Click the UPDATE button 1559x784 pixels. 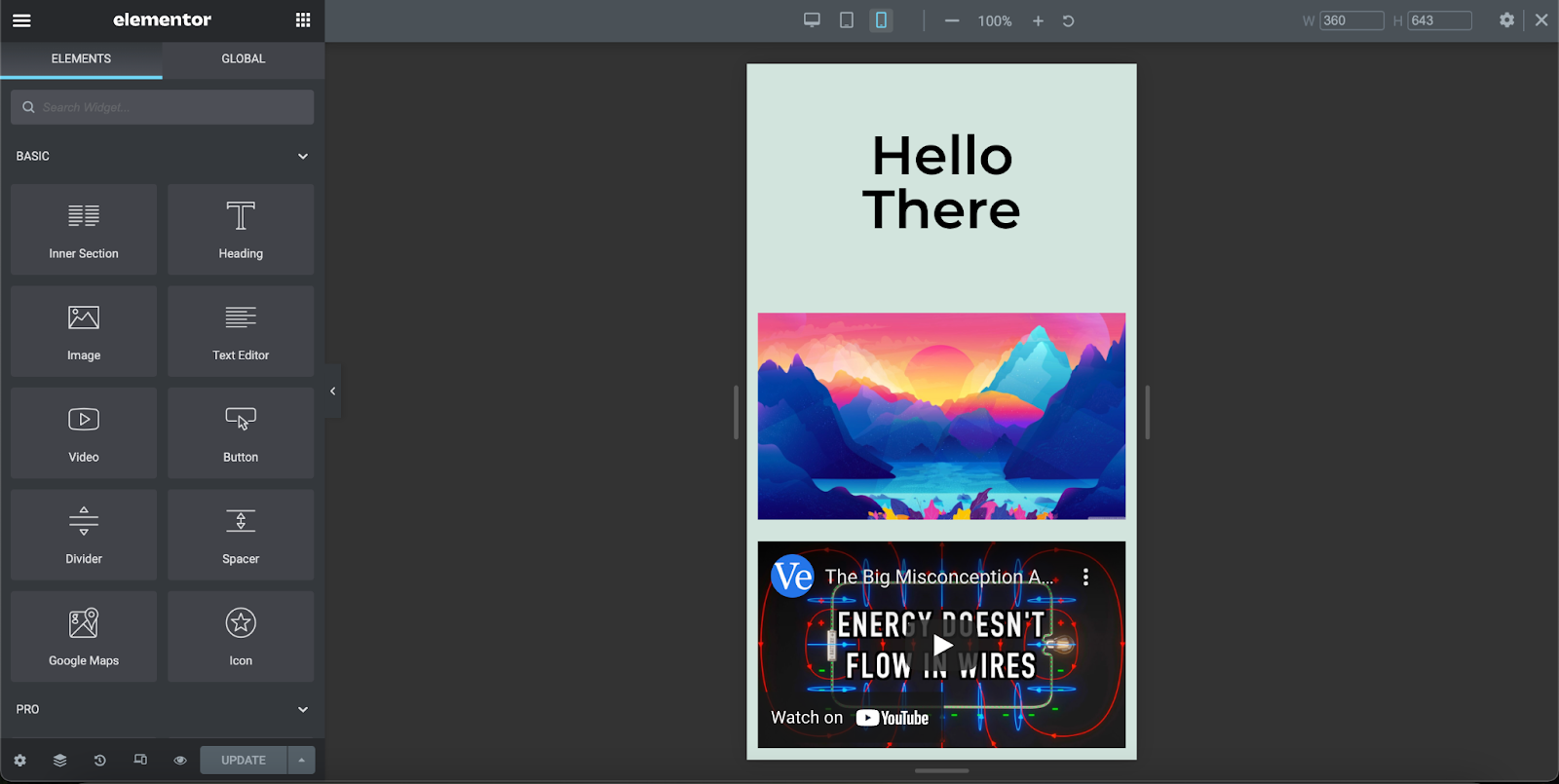coord(244,760)
